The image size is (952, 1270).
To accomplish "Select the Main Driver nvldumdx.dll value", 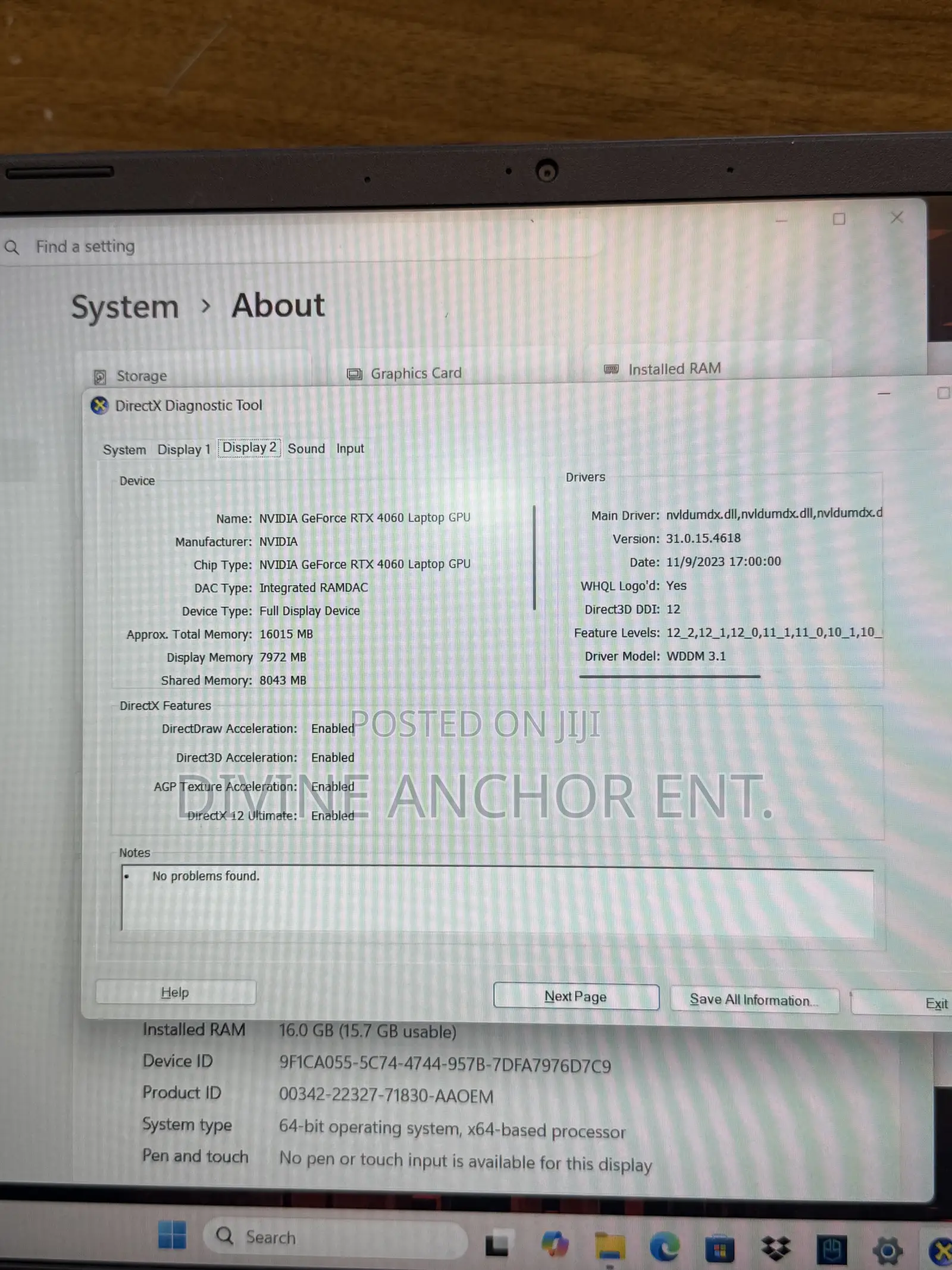I will click(774, 513).
